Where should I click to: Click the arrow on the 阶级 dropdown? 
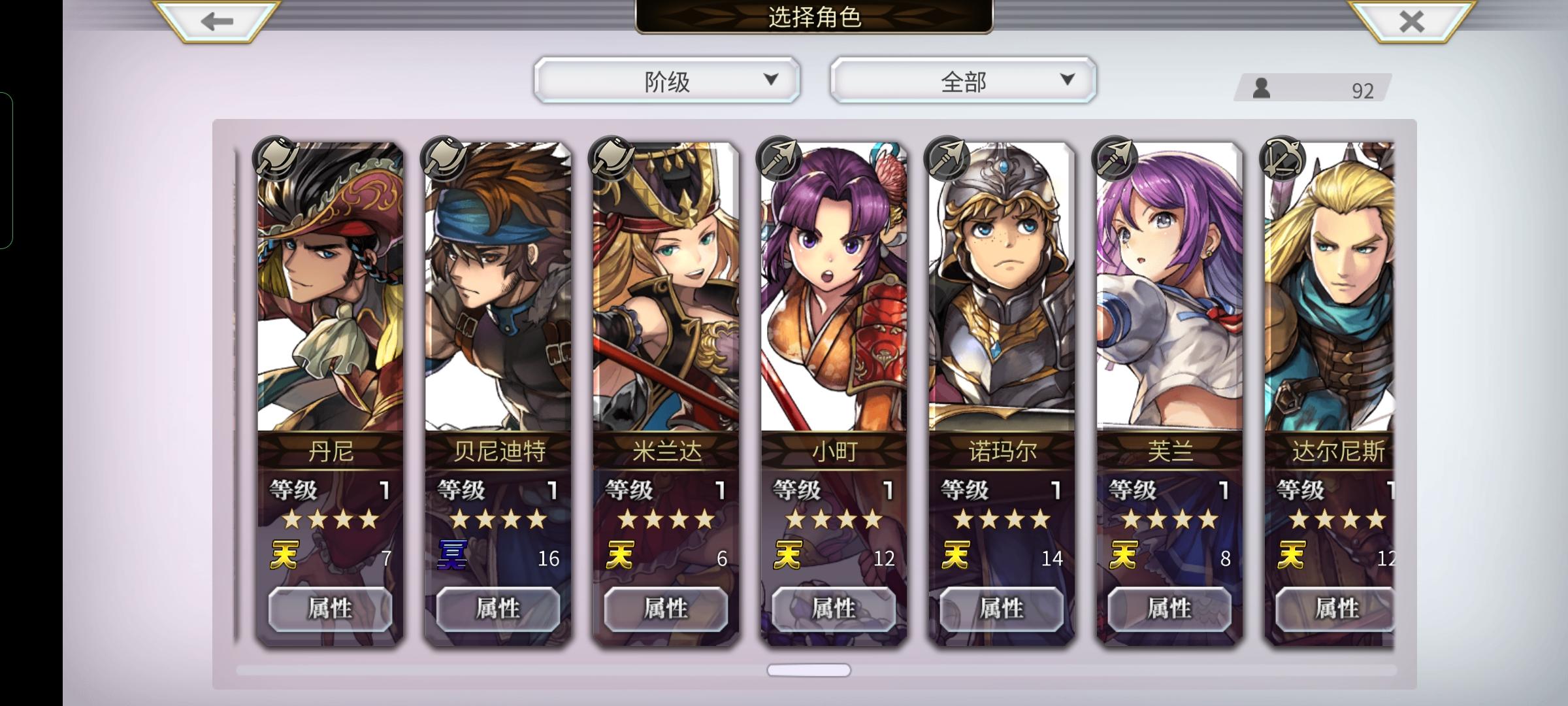point(771,80)
